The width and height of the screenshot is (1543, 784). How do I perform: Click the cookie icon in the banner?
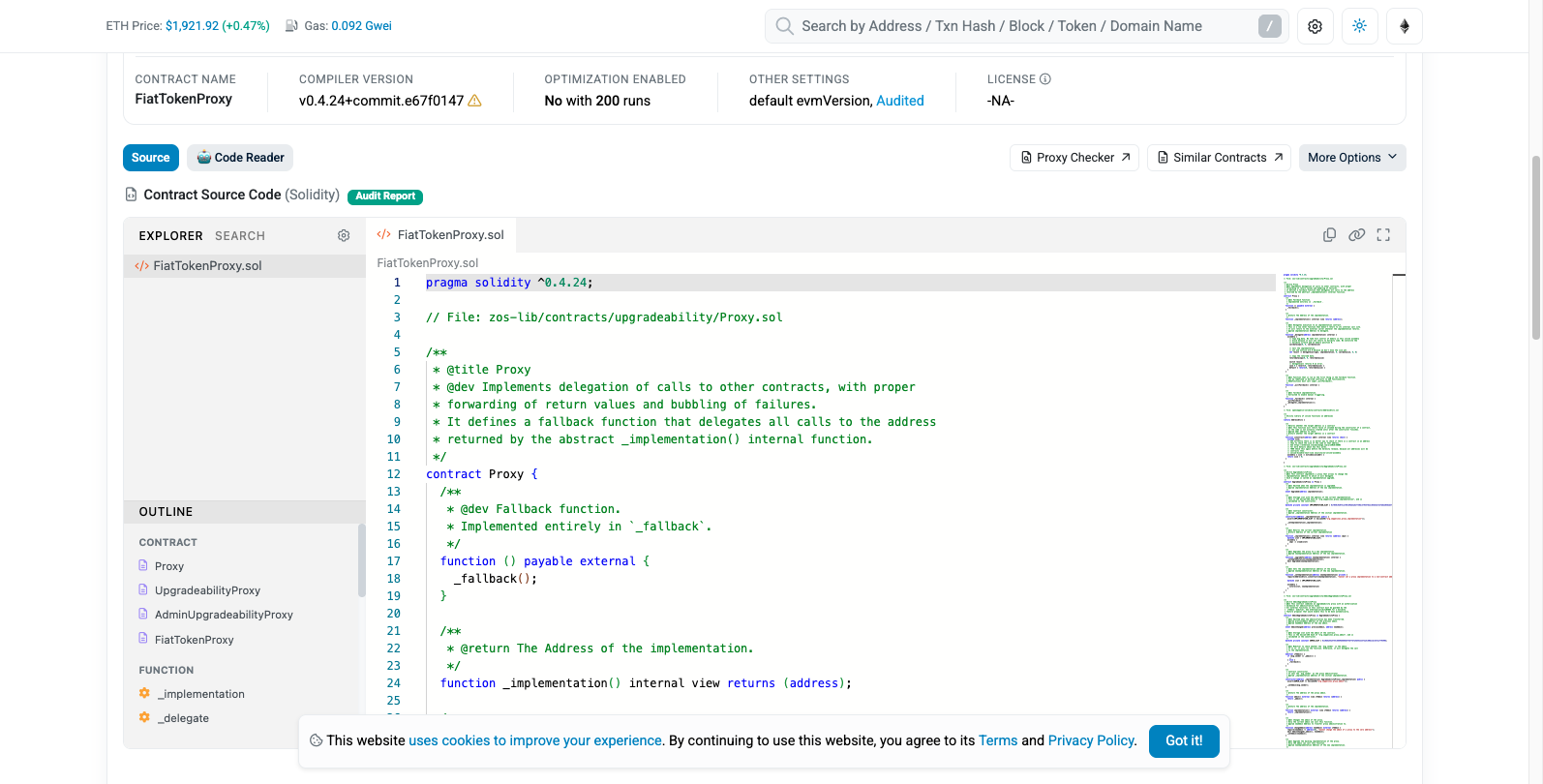point(316,740)
